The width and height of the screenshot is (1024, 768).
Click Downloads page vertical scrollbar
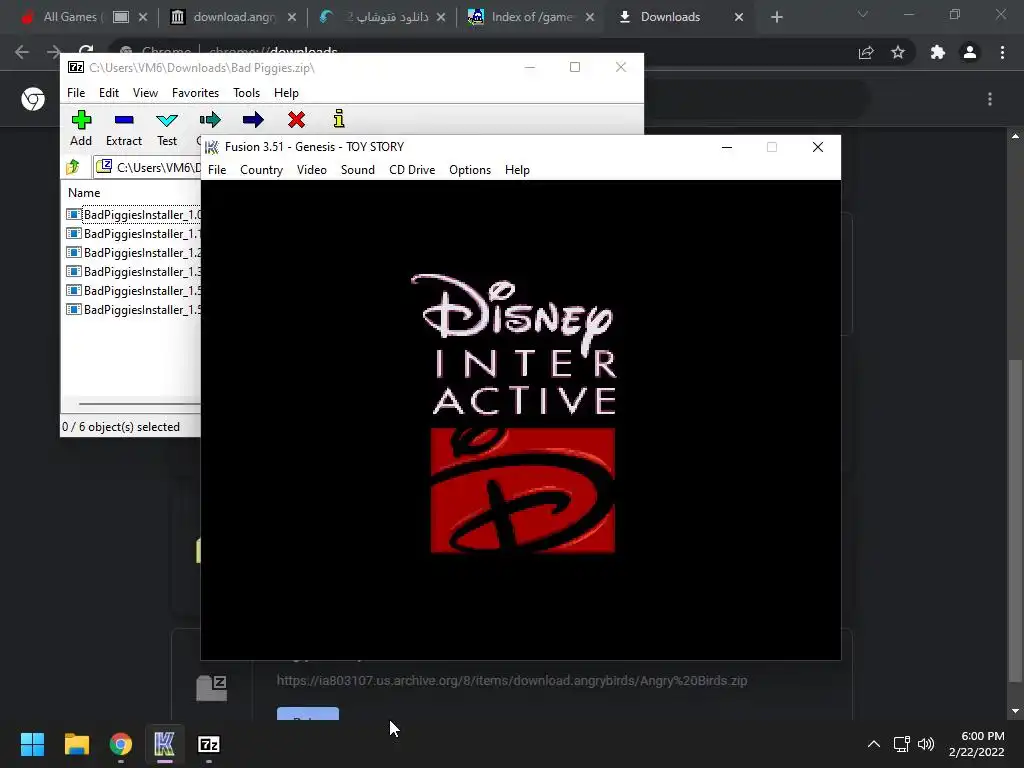tap(1014, 519)
